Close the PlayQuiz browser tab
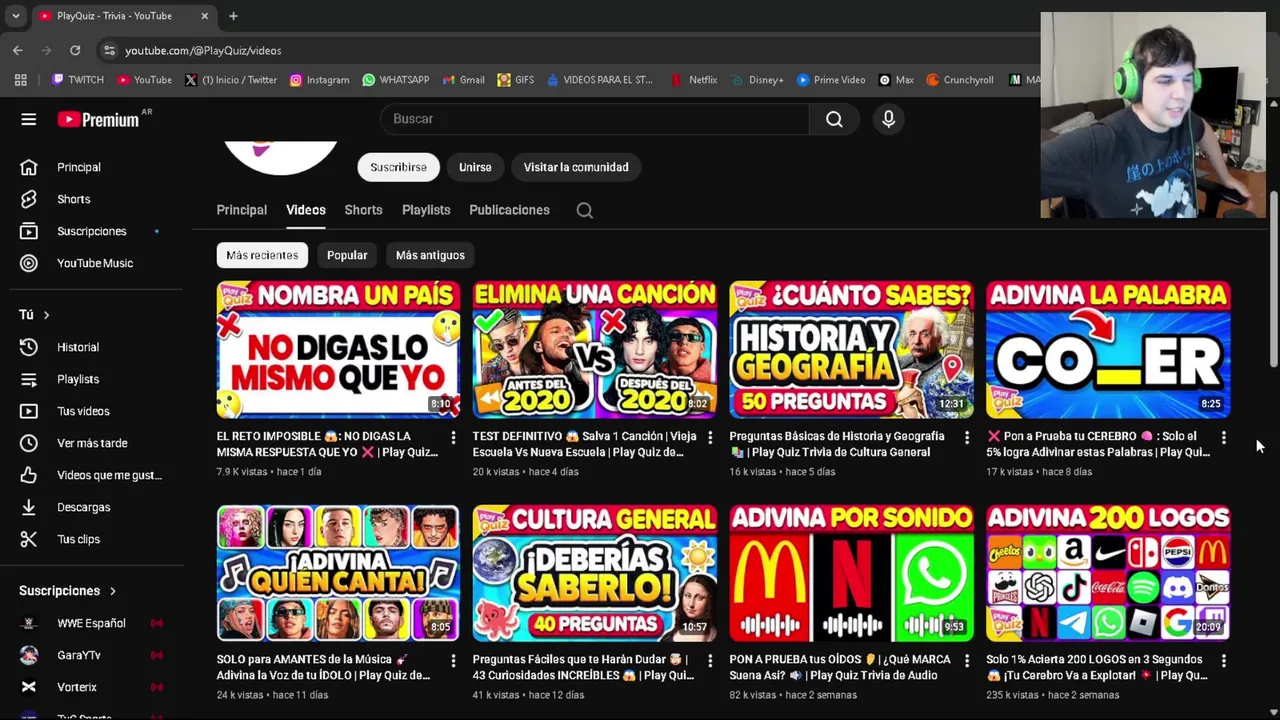 [204, 16]
